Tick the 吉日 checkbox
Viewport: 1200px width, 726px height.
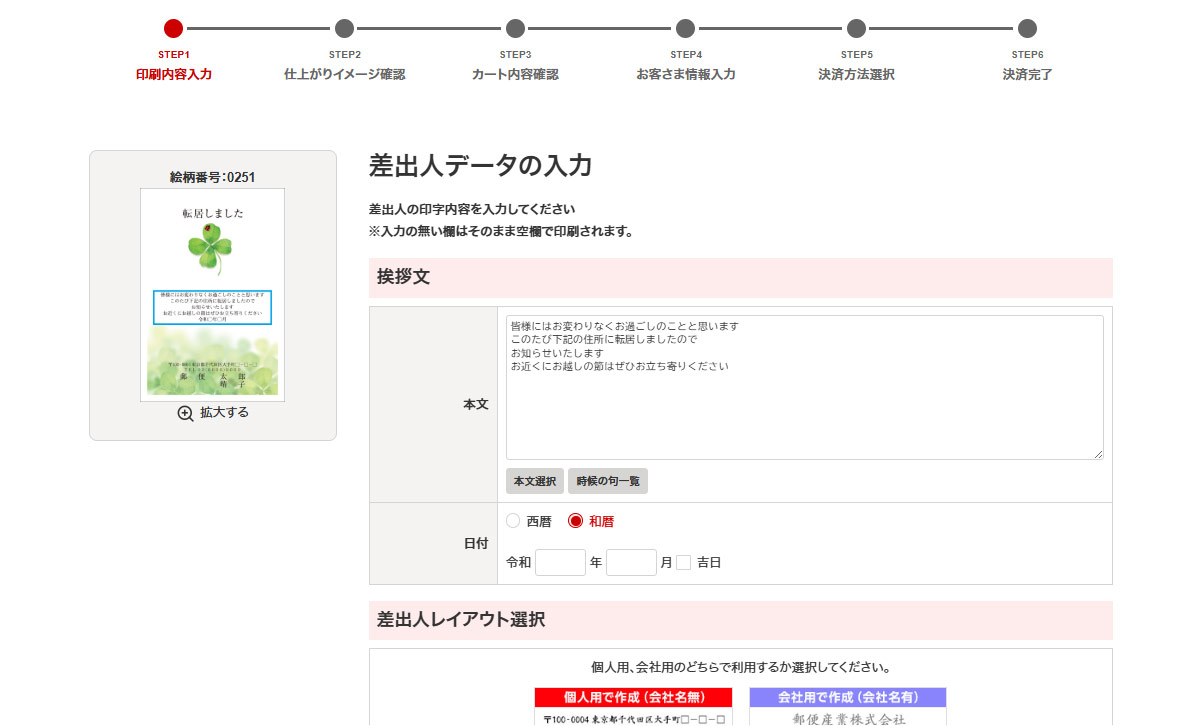[684, 563]
